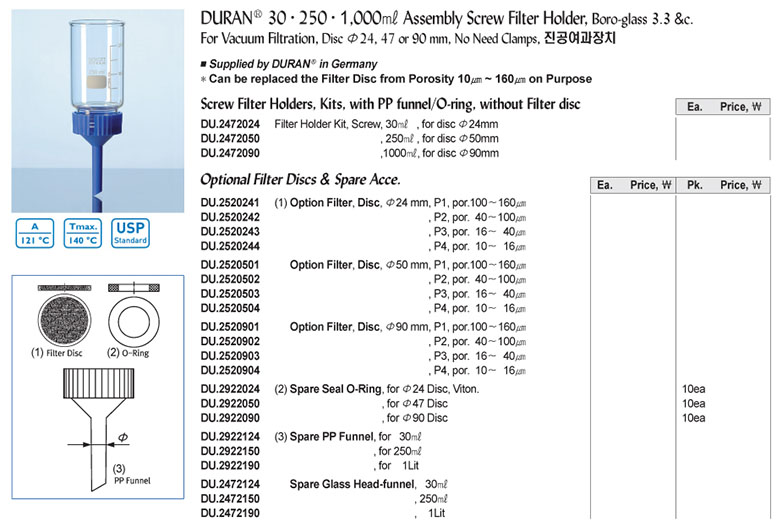This screenshot has height=528, width=782.
Task: Select catalog number DU.2520503
Action: (x=230, y=294)
